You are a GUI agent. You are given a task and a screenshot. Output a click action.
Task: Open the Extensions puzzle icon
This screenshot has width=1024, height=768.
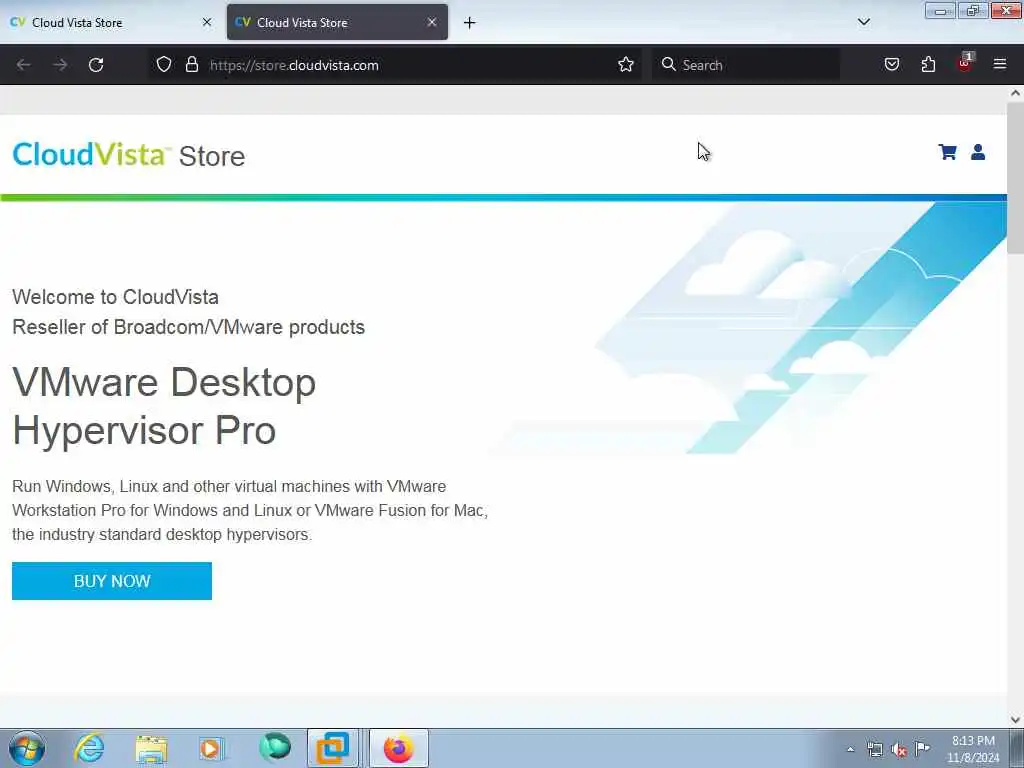pos(928,64)
